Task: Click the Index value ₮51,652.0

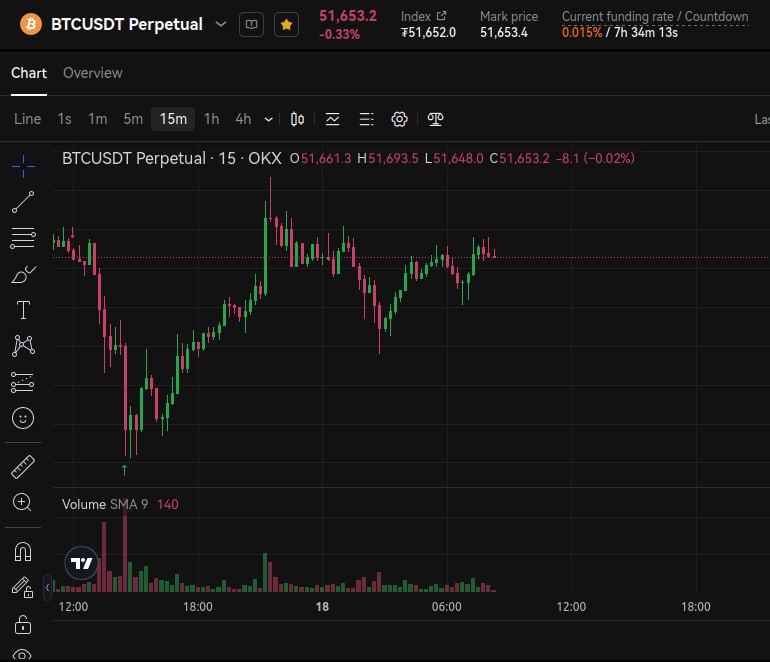Action: pos(428,32)
